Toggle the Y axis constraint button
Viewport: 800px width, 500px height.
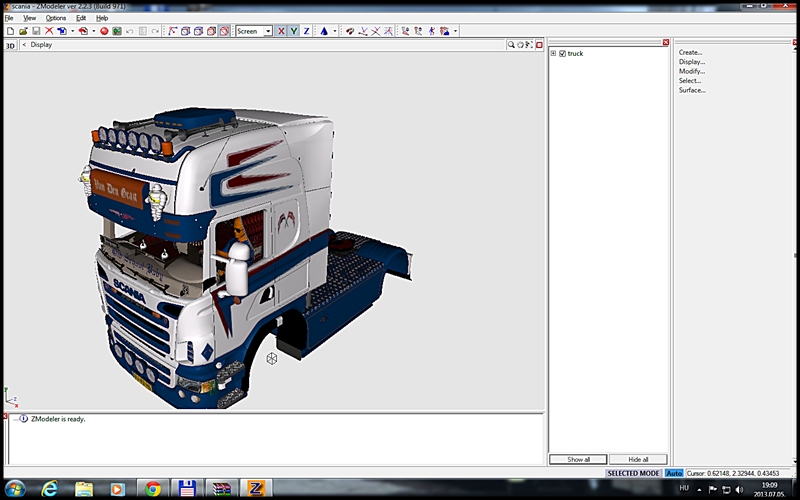tap(293, 31)
